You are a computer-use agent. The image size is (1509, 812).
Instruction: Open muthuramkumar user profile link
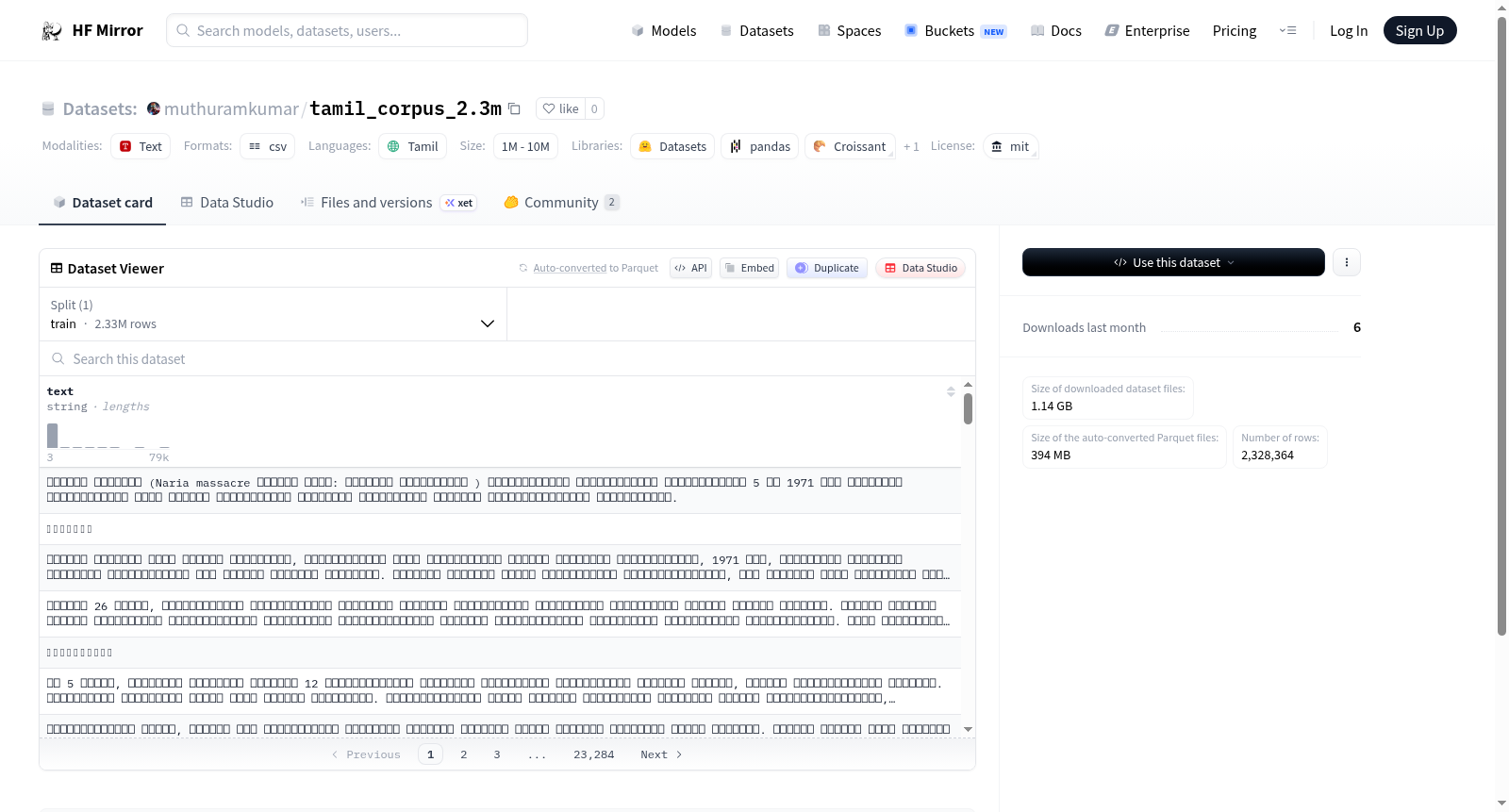tap(231, 108)
